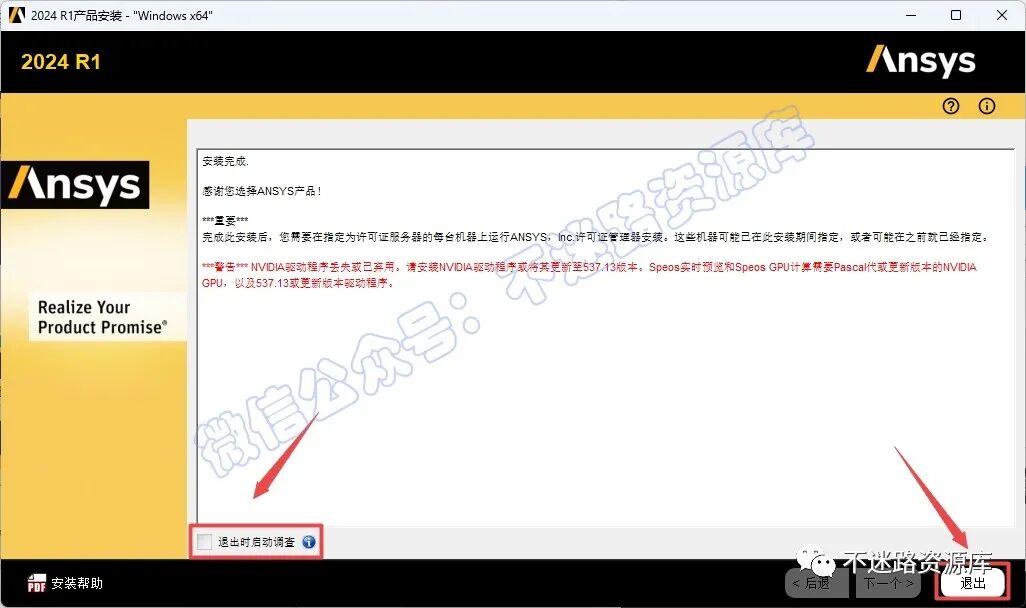Image resolution: width=1026 pixels, height=608 pixels.
Task: Open the 安装帮助 link
Action: pyautogui.click(x=77, y=583)
